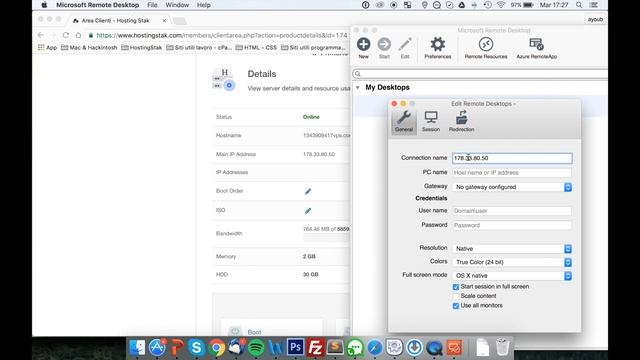This screenshot has width=640, height=360.
Task: Toggle the Use all monitors checkbox
Action: (456, 306)
